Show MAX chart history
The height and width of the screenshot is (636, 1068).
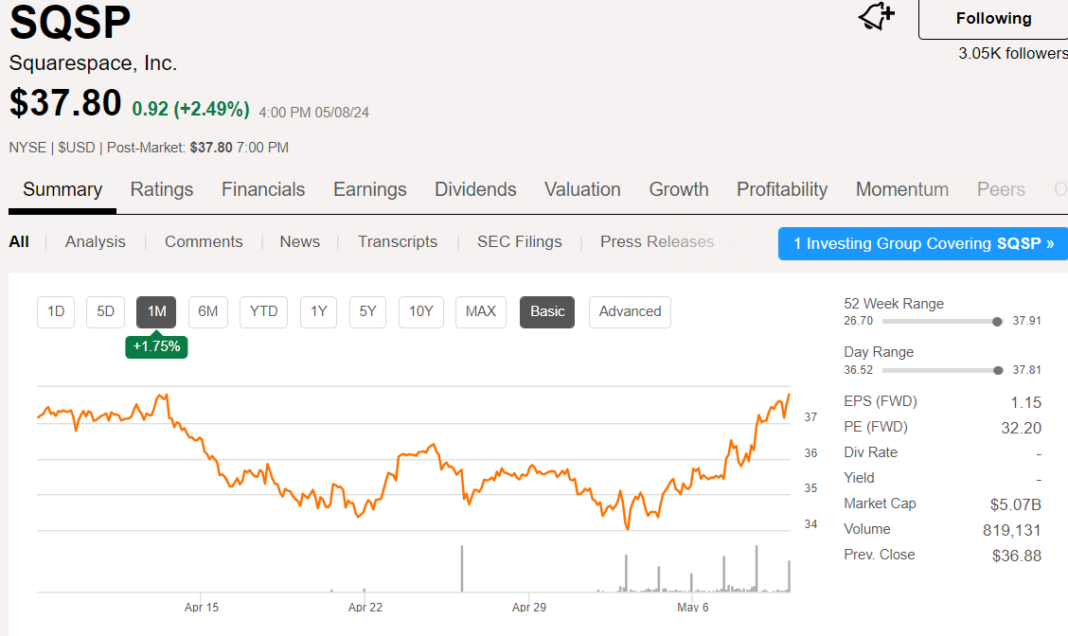tap(480, 312)
